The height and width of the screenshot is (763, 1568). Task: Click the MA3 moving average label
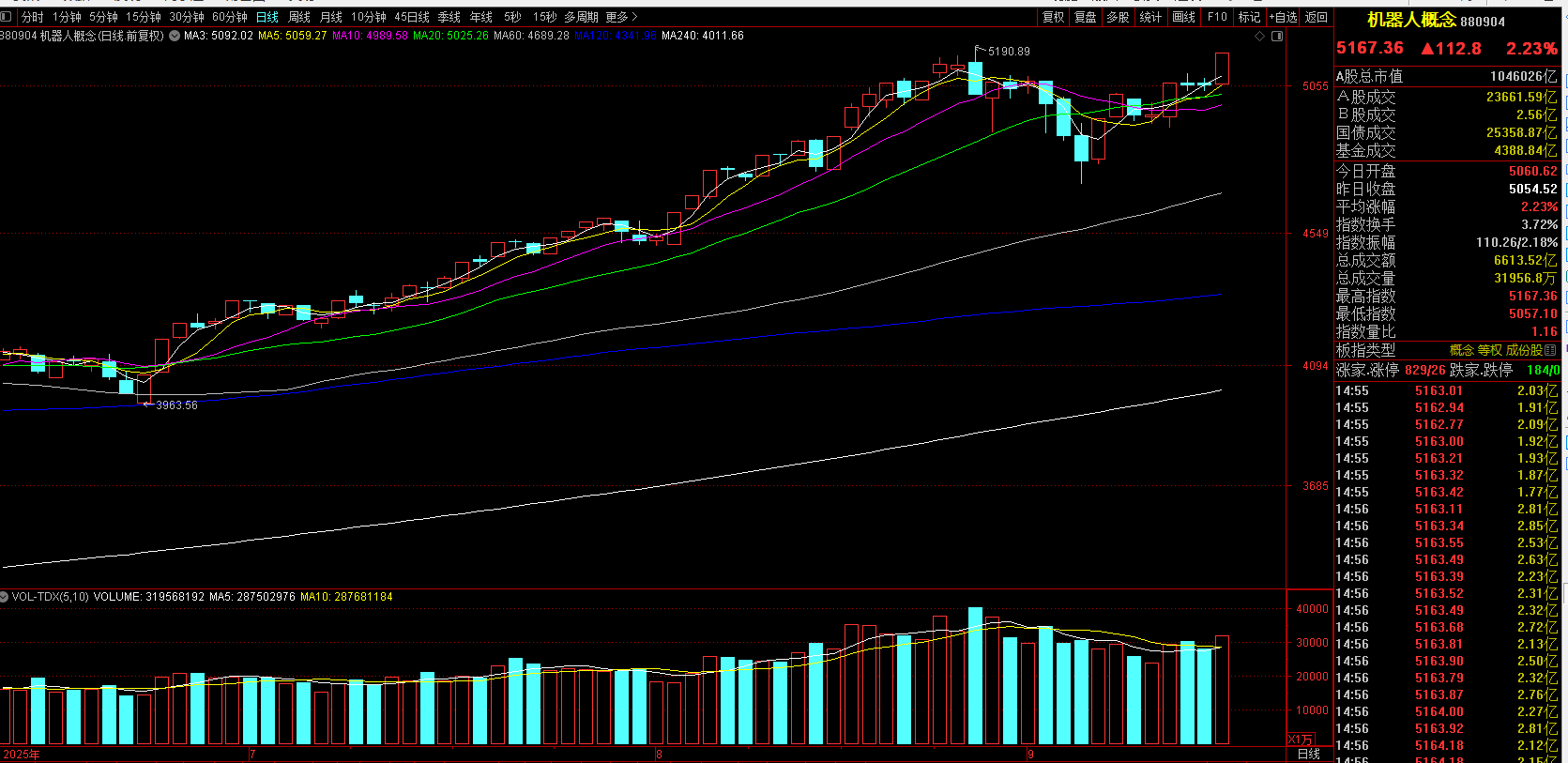click(219, 36)
